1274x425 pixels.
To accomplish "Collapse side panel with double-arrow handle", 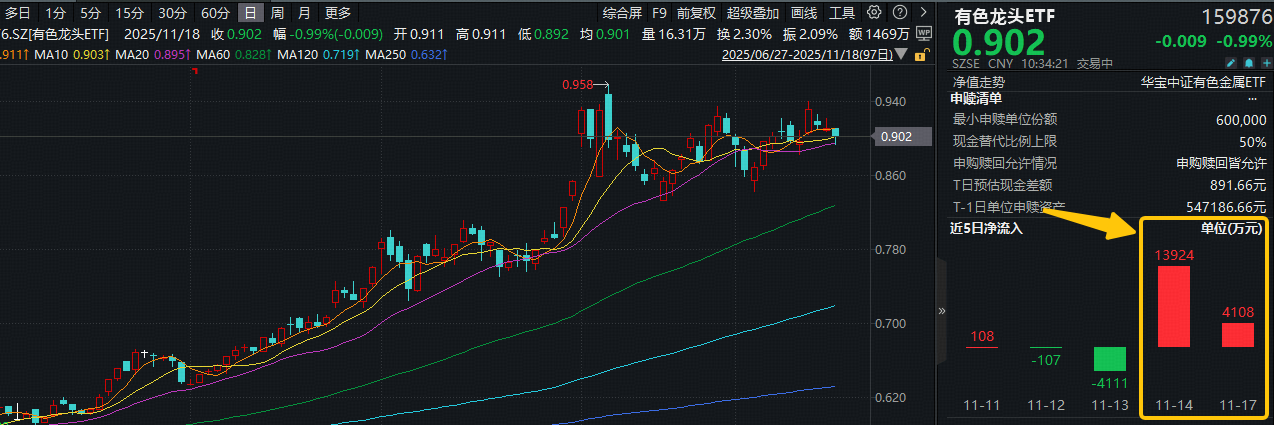I will tap(940, 312).
